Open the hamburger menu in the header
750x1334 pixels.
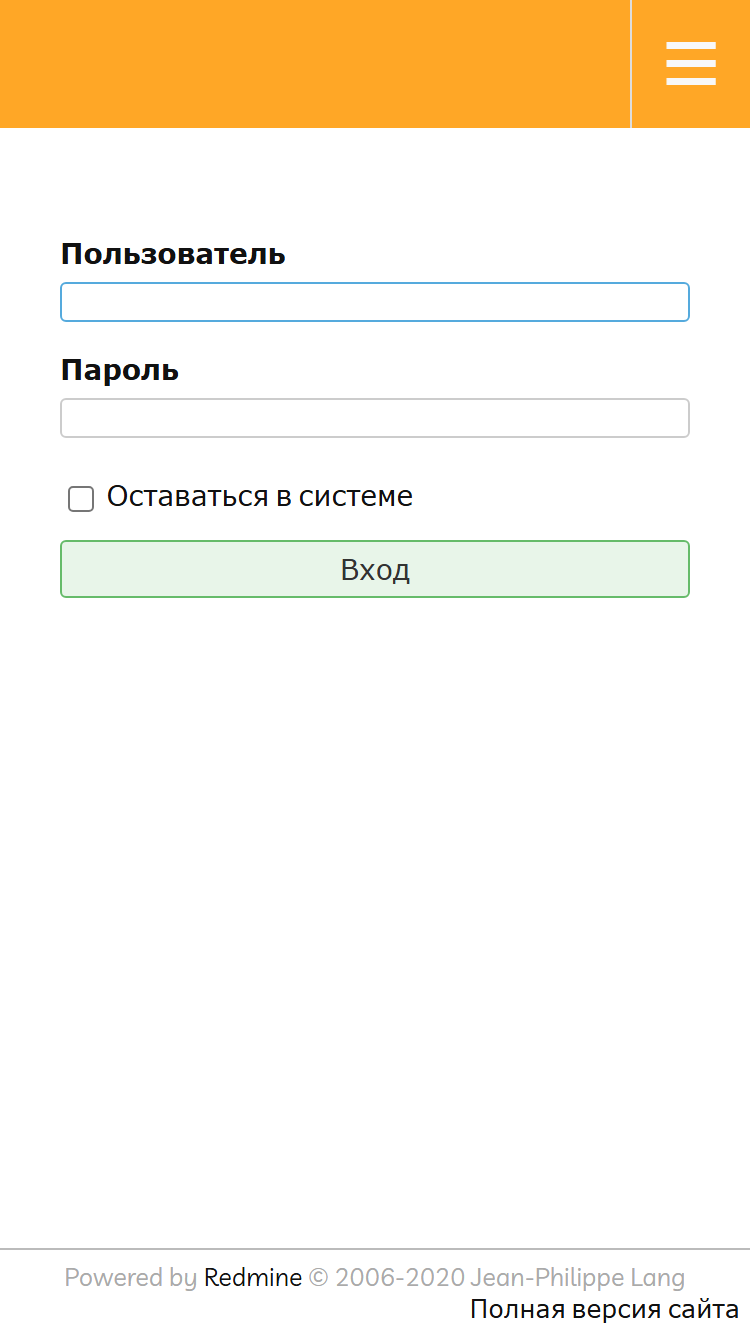(691, 64)
